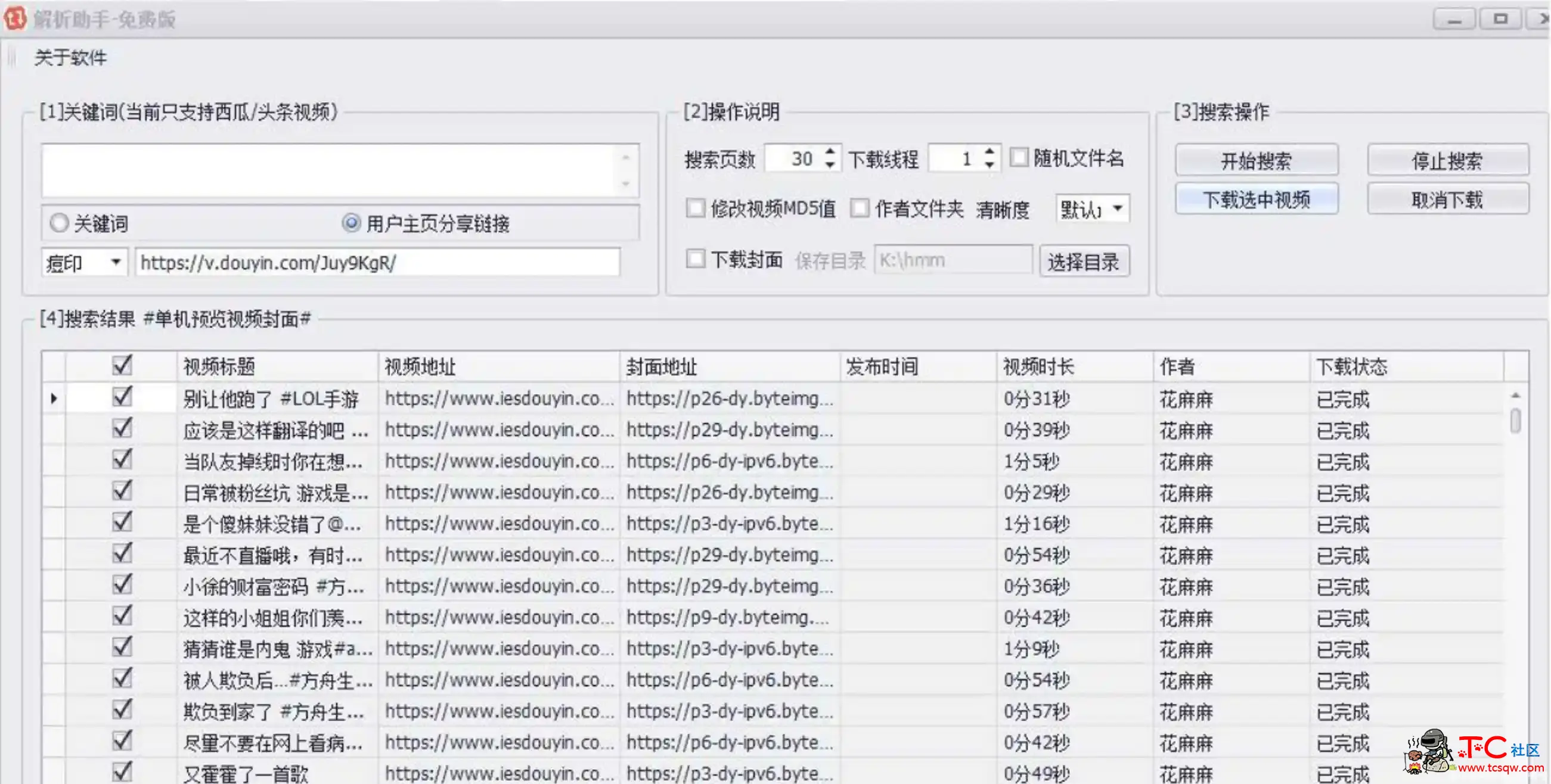This screenshot has width=1551, height=784.
Task: Uncheck the row 被人欺负后
Action: (x=122, y=678)
